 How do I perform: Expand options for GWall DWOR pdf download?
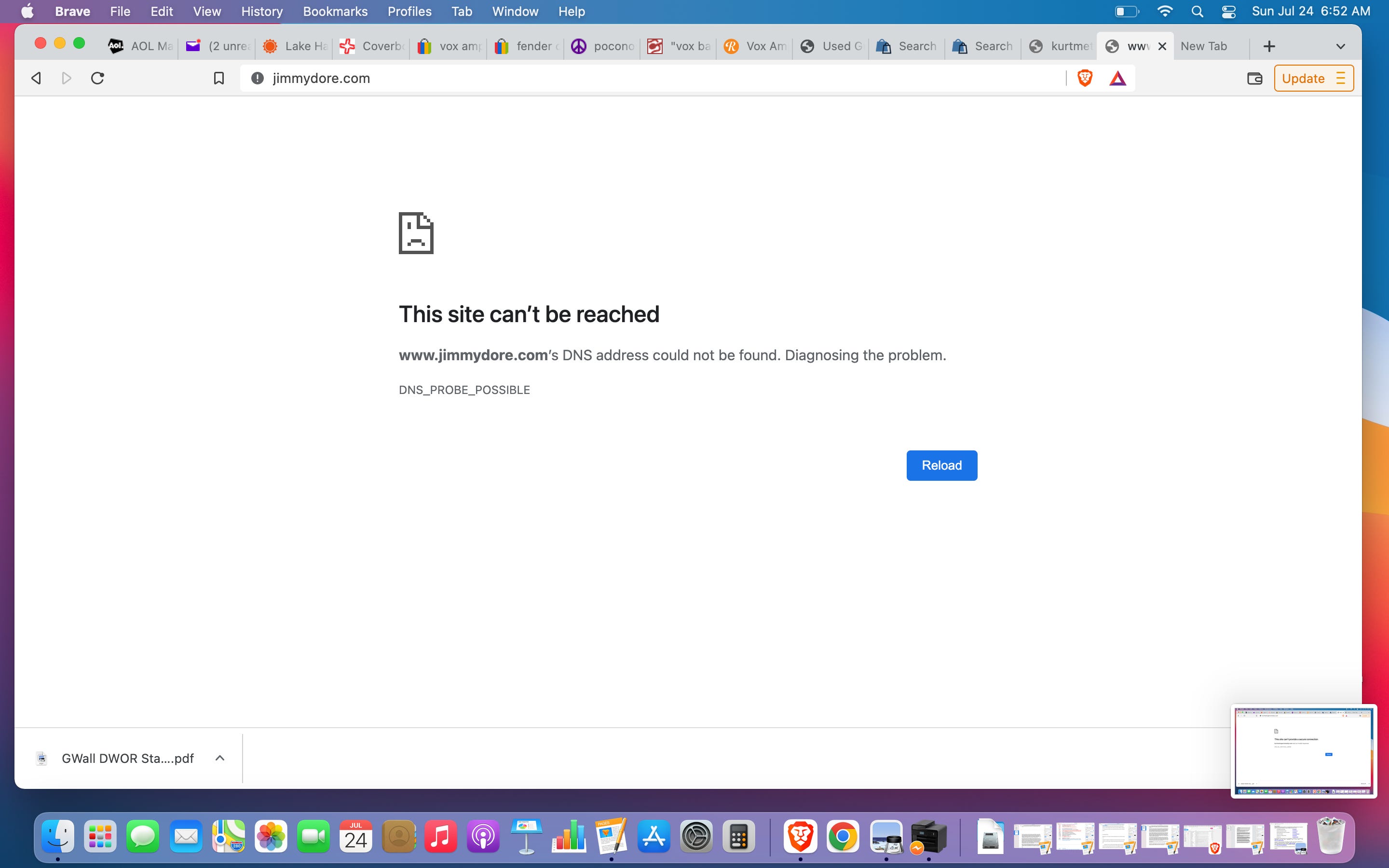(x=219, y=758)
